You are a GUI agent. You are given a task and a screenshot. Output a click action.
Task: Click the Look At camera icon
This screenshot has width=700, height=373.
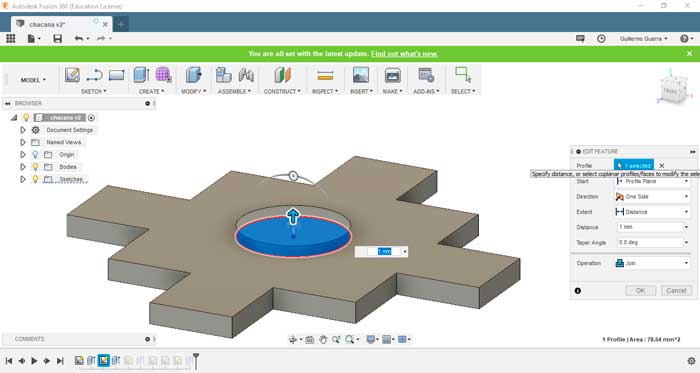[309, 340]
